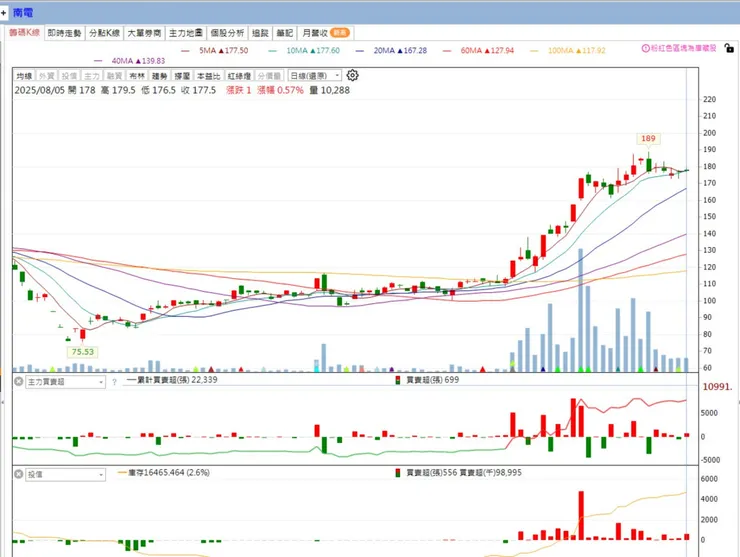Click the unlock padlock icon
Image resolution: width=740 pixels, height=557 pixels.
(x=729, y=48)
